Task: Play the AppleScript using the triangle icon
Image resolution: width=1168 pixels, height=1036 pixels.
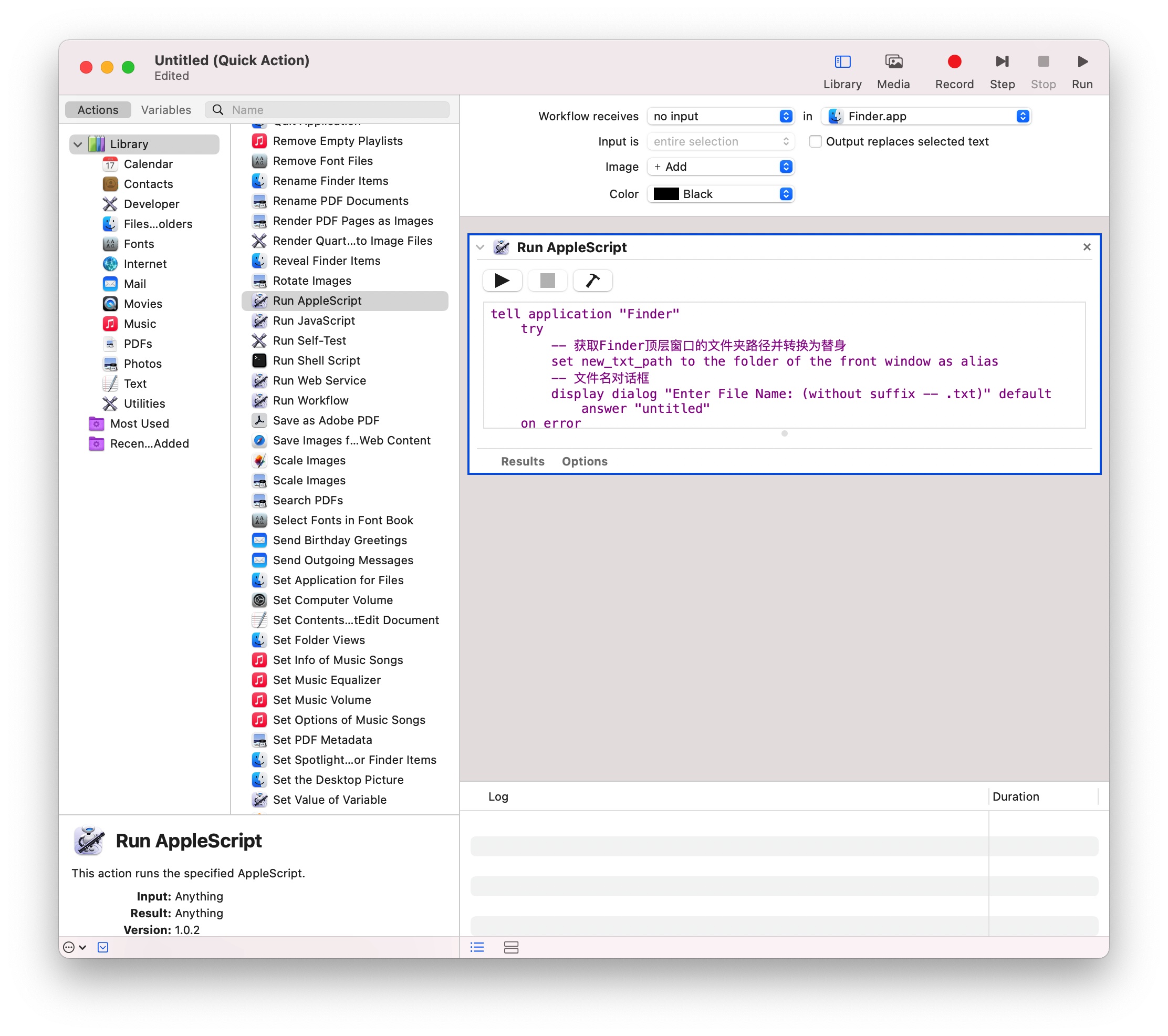Action: 502,281
